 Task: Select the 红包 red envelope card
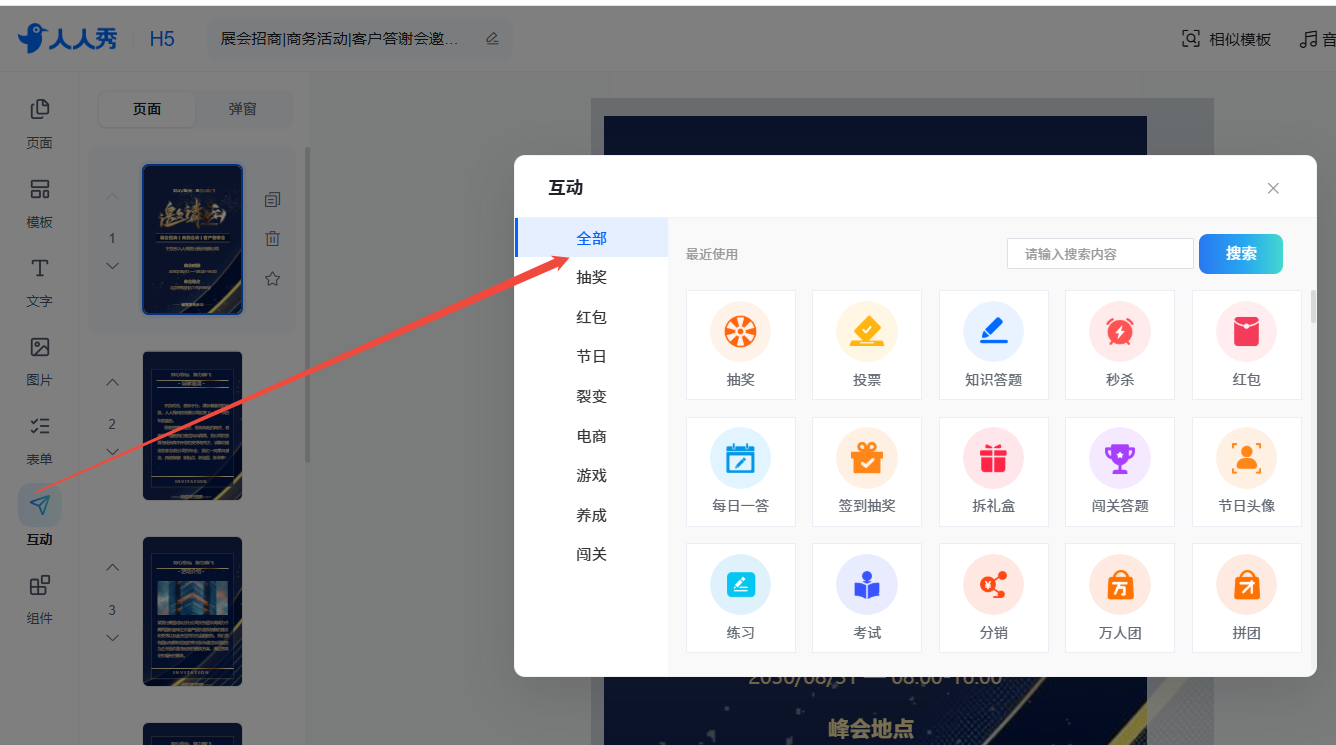(1247, 345)
